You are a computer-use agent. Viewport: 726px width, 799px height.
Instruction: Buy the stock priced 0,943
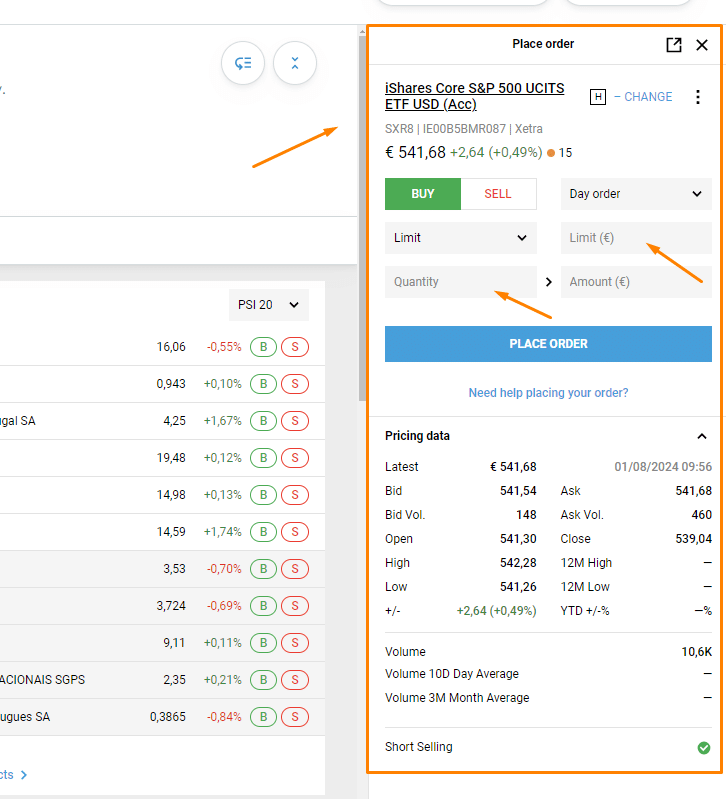pos(263,384)
